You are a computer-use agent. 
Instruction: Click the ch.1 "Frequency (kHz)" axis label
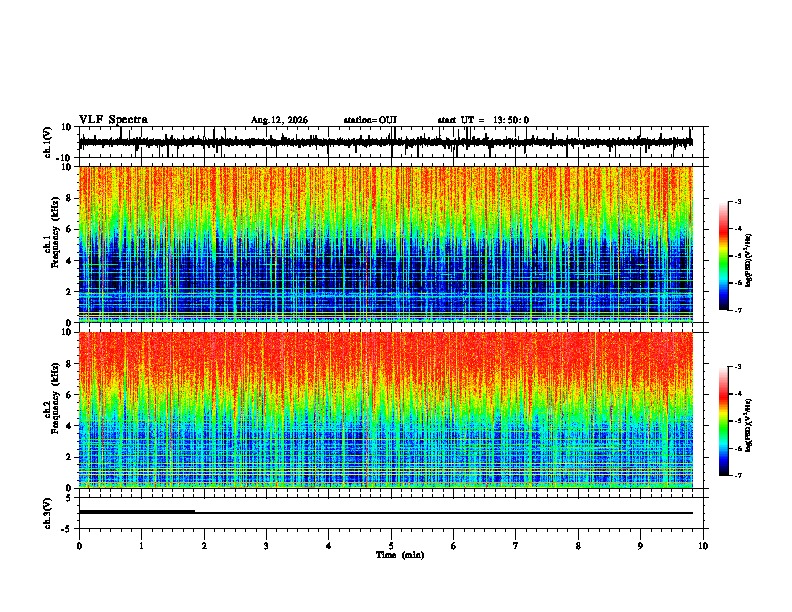tap(55, 232)
